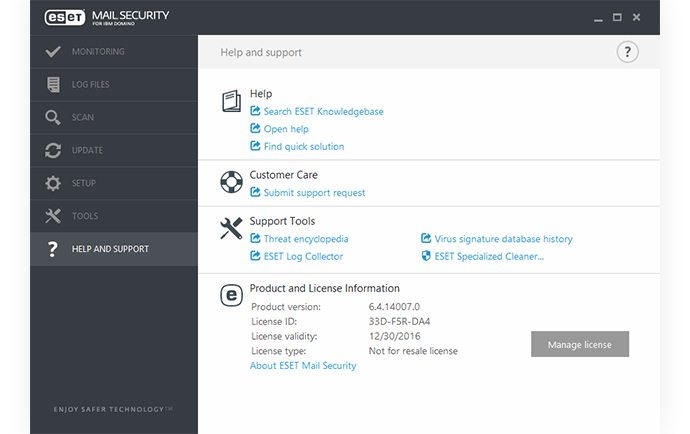Click the 'Help and support' page title

261,52
